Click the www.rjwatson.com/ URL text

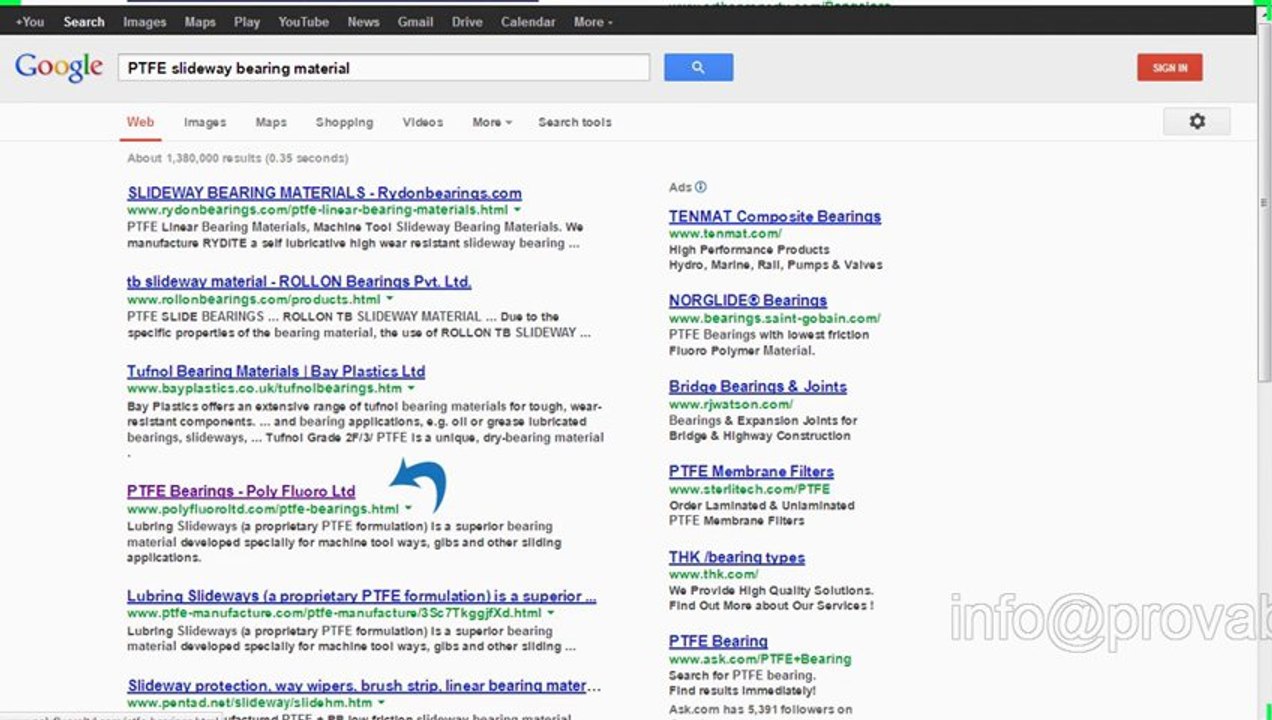click(x=731, y=404)
